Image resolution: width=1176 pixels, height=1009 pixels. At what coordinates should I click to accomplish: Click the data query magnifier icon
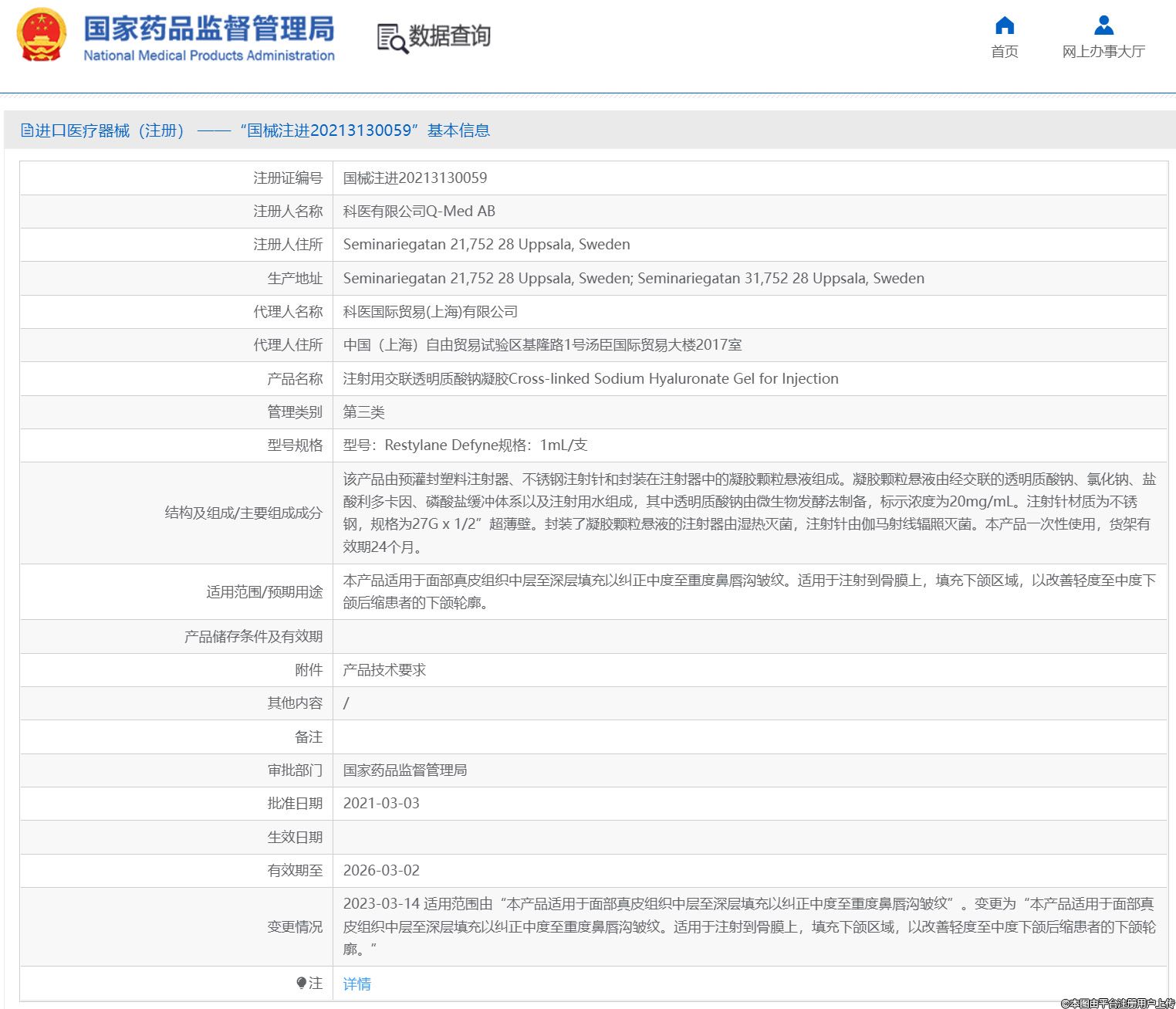(x=391, y=38)
